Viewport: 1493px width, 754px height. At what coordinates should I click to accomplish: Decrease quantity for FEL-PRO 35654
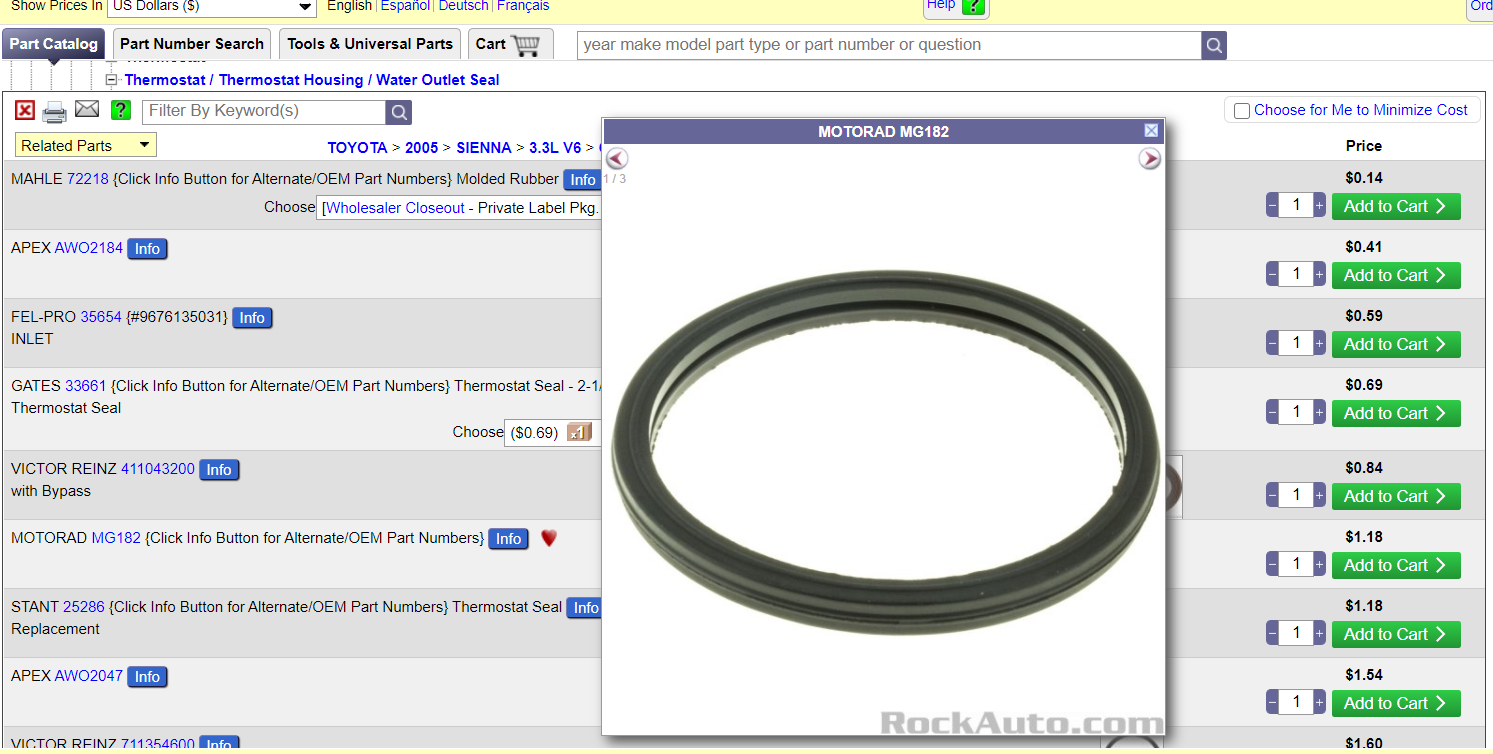click(x=1272, y=344)
